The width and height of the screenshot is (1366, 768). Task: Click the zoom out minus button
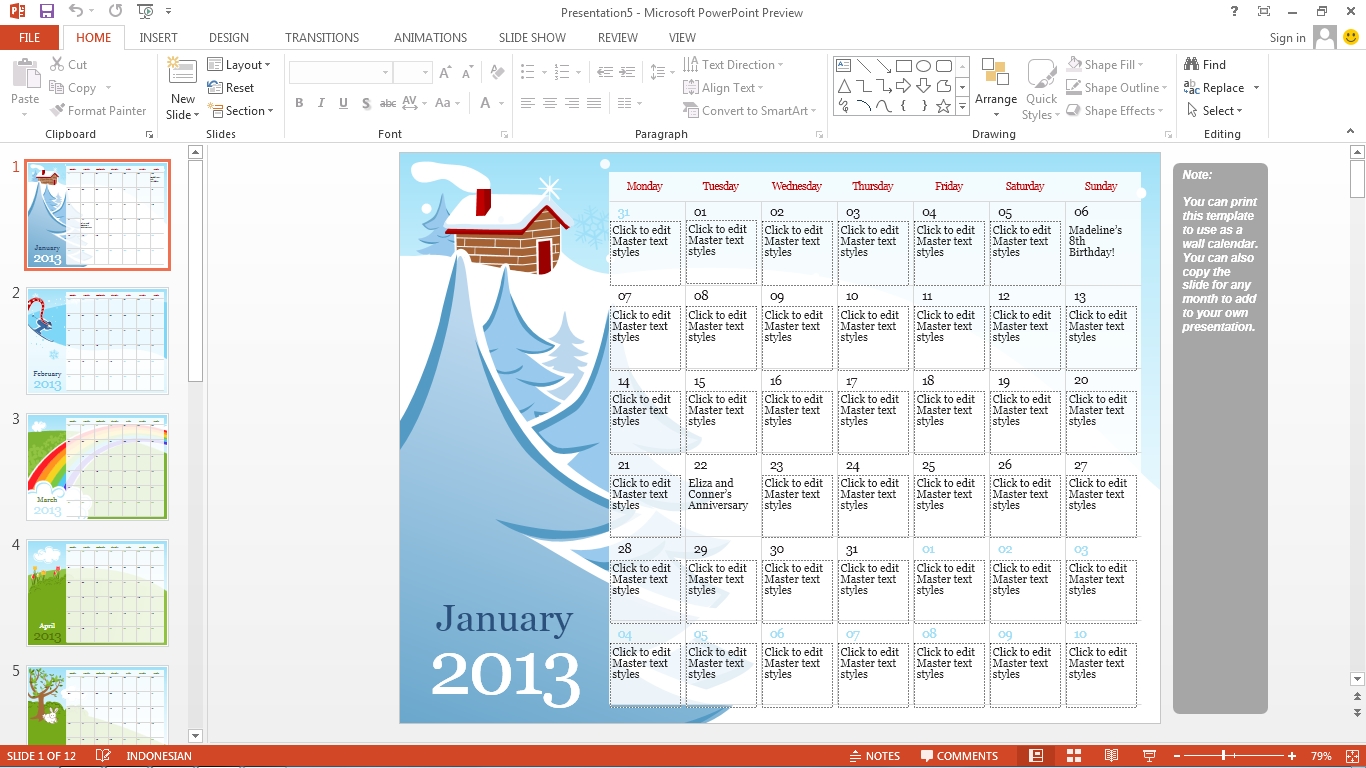click(x=1177, y=756)
